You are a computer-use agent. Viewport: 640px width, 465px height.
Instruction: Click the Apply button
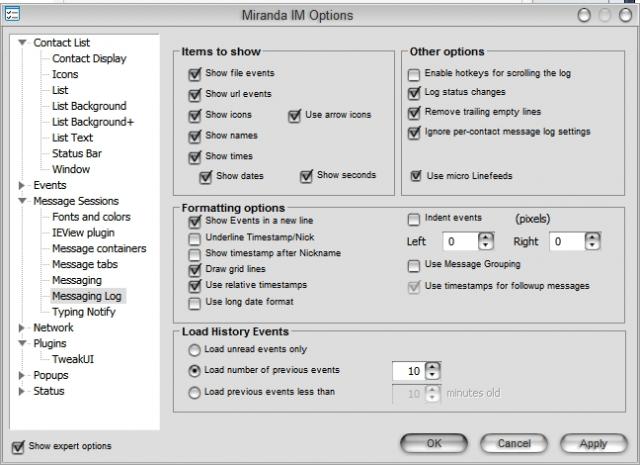(x=594, y=443)
